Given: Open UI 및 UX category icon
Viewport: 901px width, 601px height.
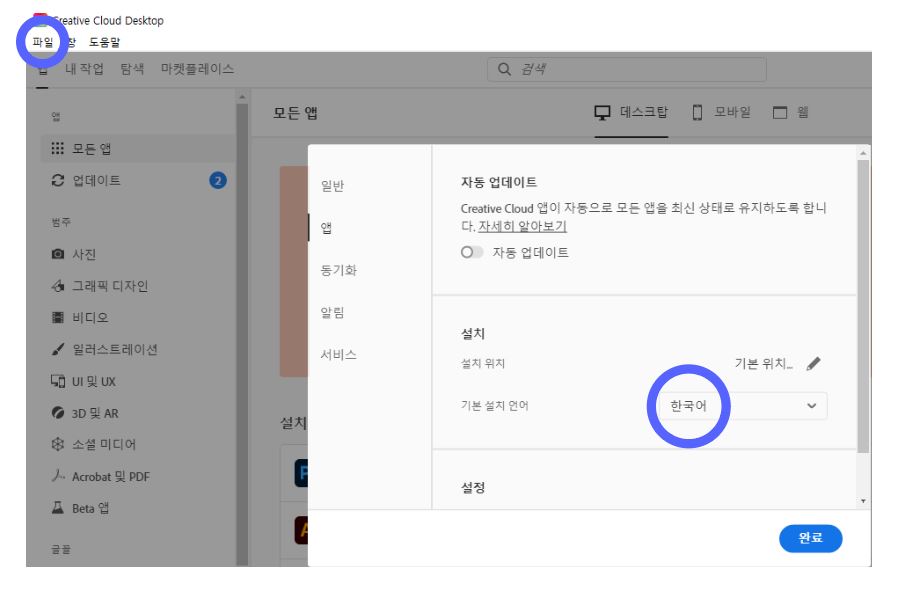Looking at the screenshot, I should coord(57,381).
